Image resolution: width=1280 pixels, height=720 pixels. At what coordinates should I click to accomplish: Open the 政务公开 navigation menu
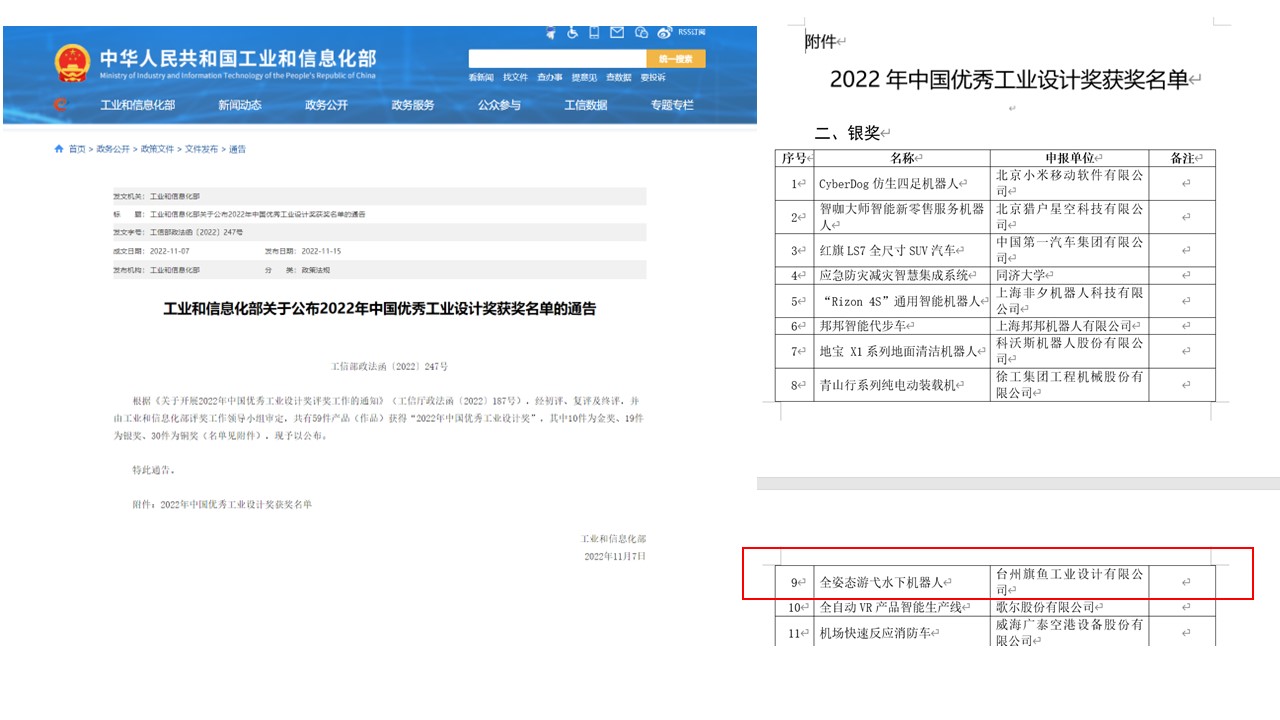pyautogui.click(x=327, y=105)
